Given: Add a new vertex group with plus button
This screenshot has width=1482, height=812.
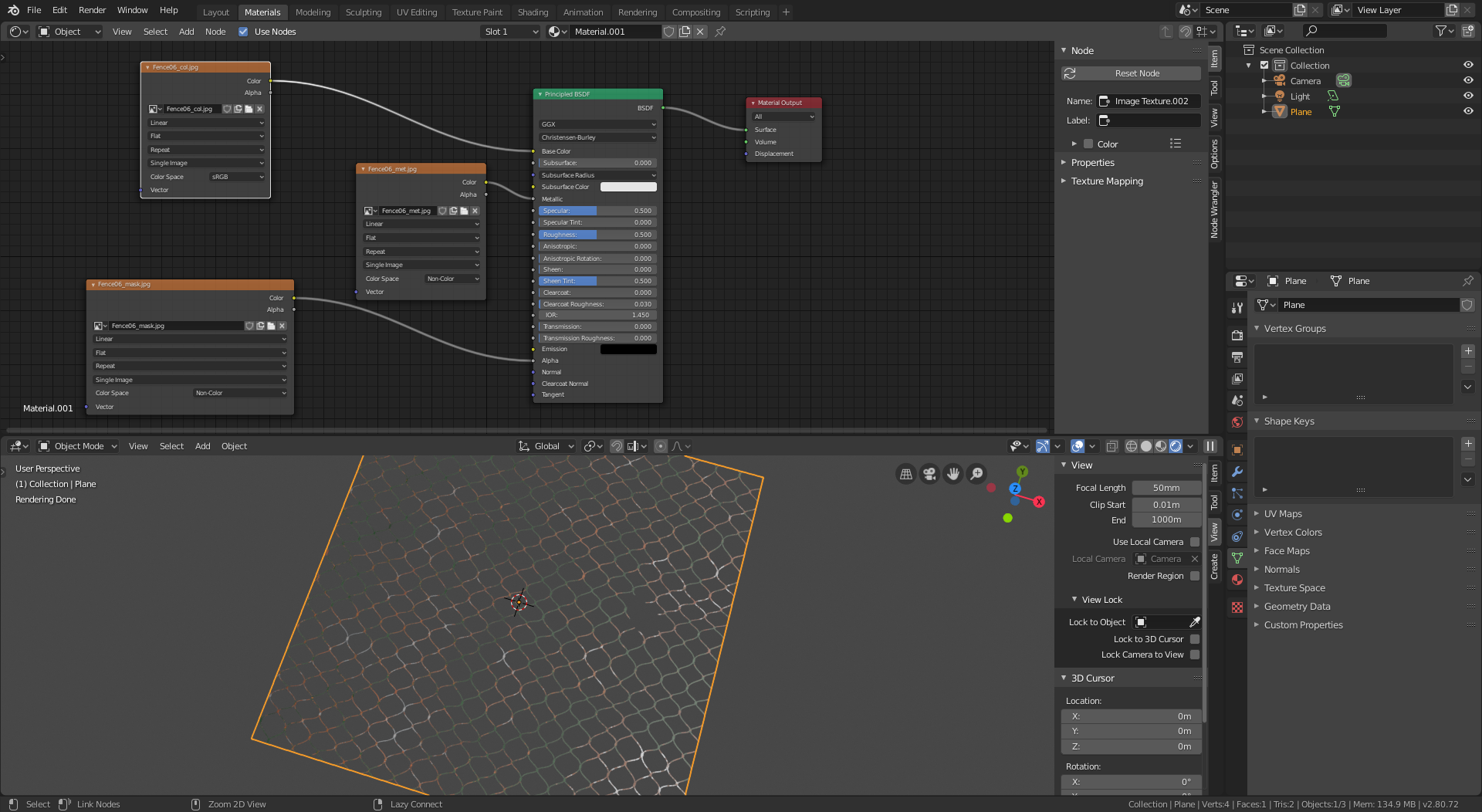Looking at the screenshot, I should click(1468, 351).
